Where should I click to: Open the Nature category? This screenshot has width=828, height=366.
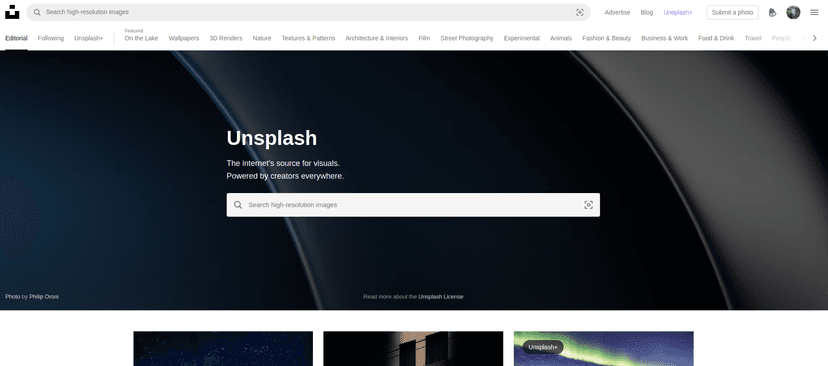(x=262, y=38)
